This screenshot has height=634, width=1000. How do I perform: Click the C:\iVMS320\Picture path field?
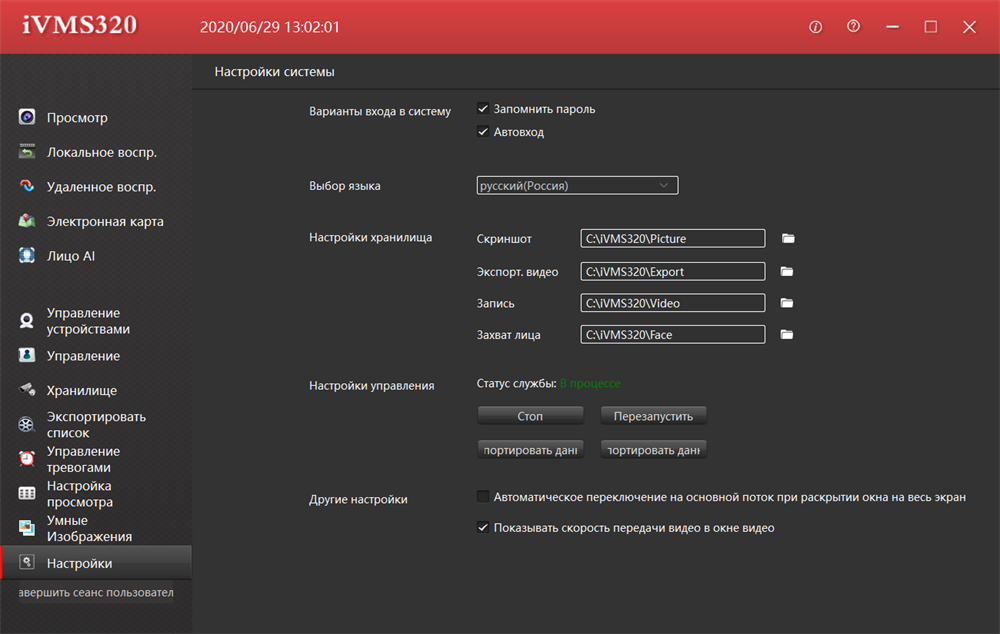click(x=673, y=239)
